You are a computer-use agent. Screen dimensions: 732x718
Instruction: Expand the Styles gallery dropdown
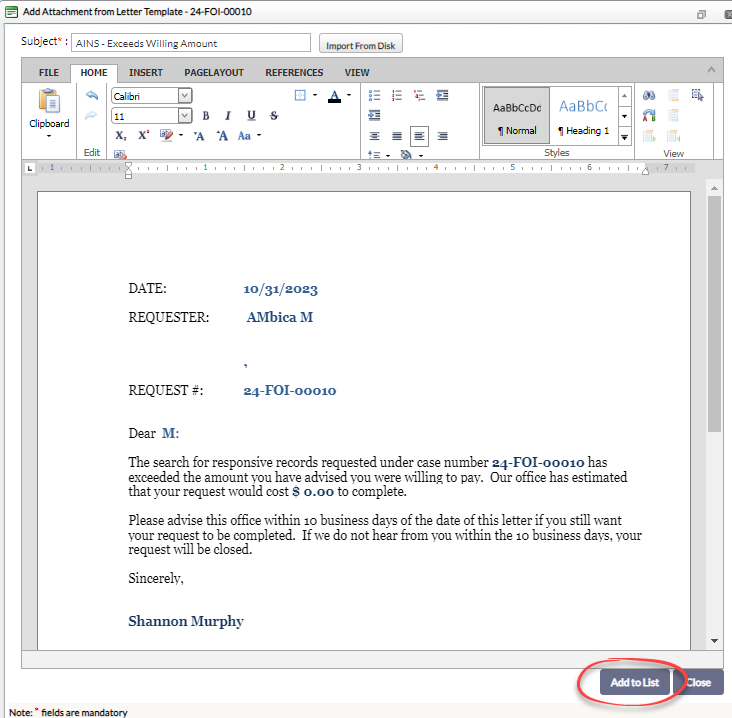(624, 133)
